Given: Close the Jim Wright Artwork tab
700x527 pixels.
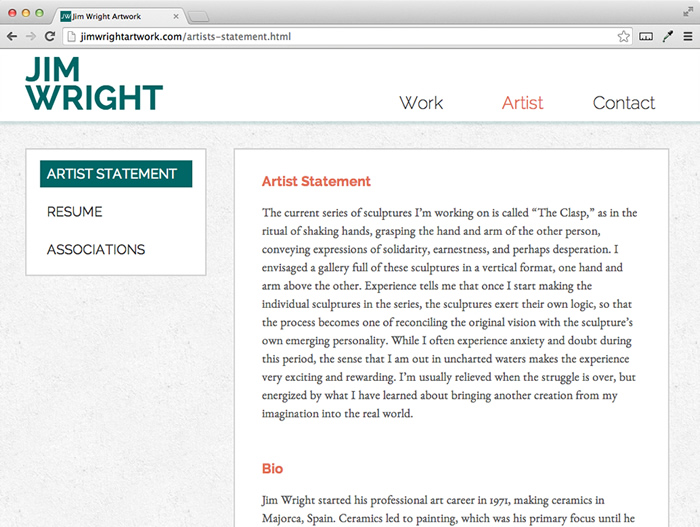Looking at the screenshot, I should 176,17.
